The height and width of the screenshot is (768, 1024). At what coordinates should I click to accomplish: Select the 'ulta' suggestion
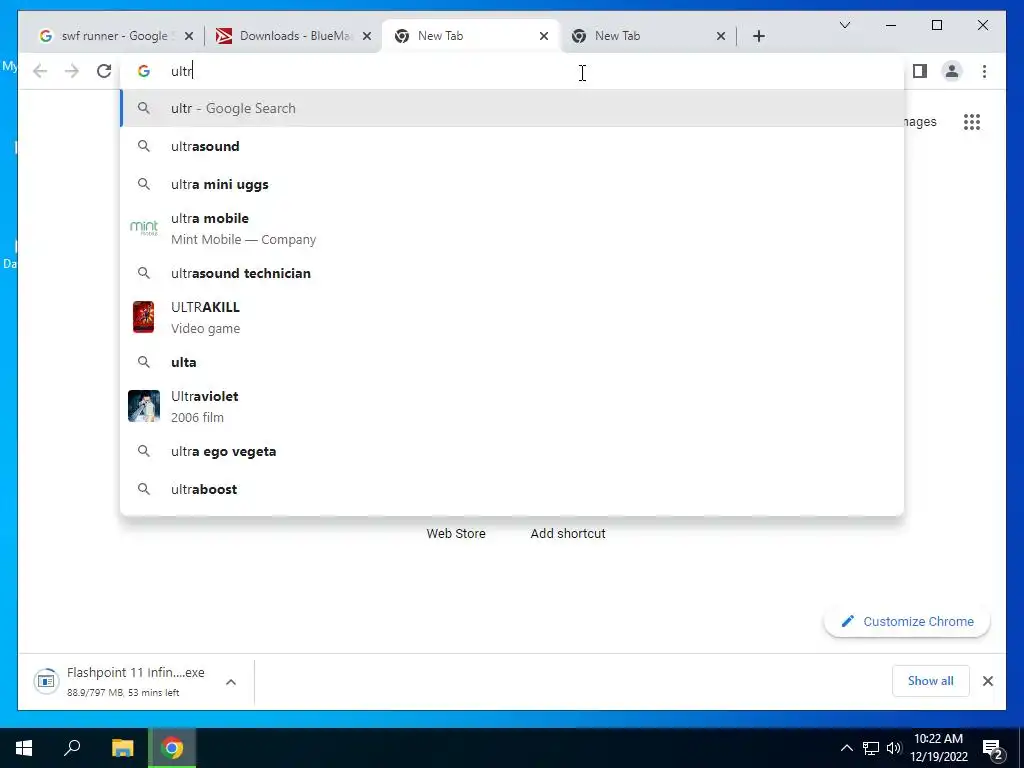(x=512, y=362)
